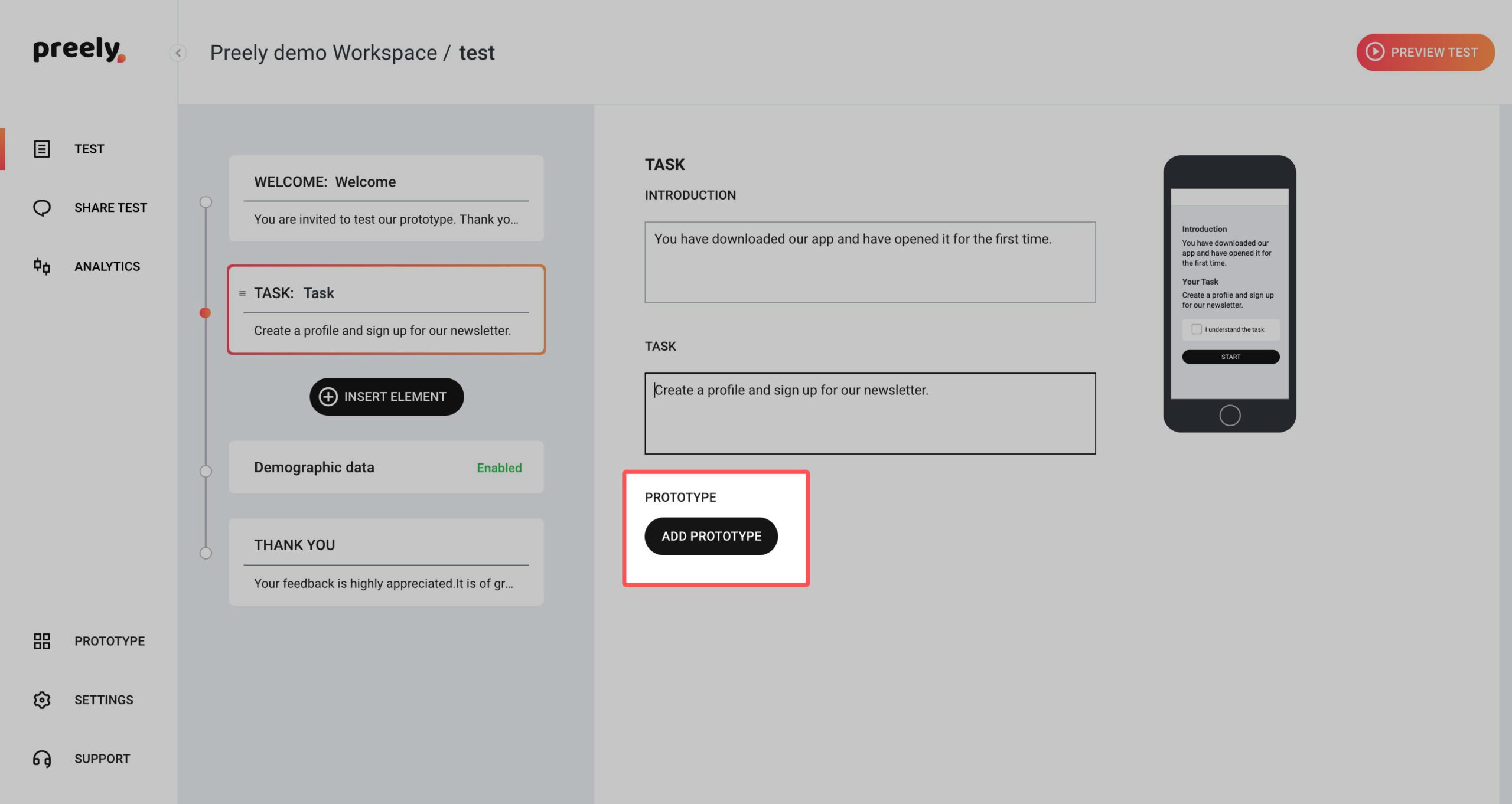Click the PREVIEW TEST button

tap(1425, 53)
